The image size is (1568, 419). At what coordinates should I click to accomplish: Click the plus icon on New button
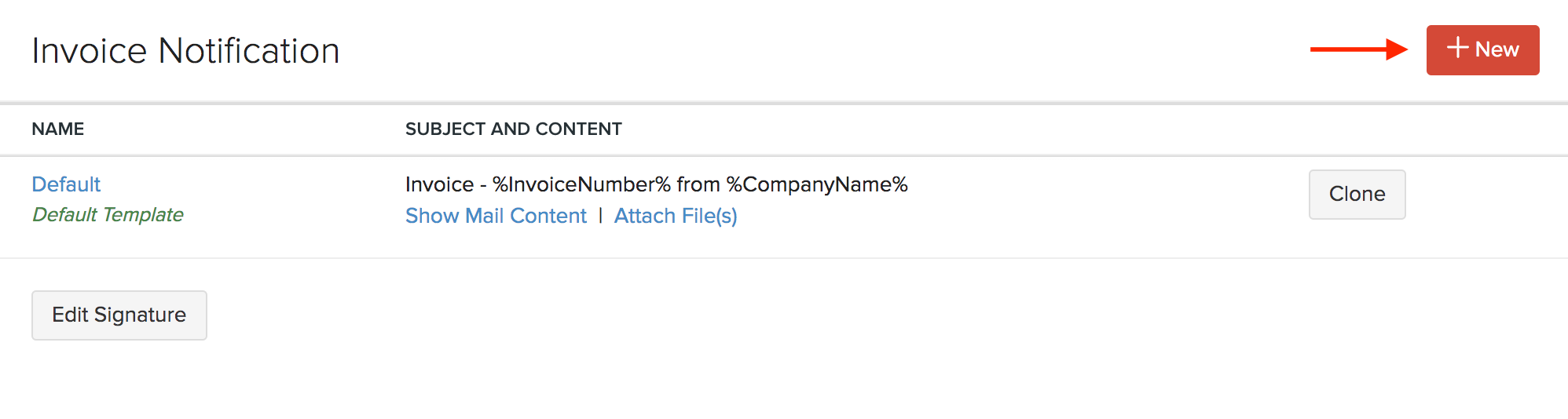pos(1457,48)
